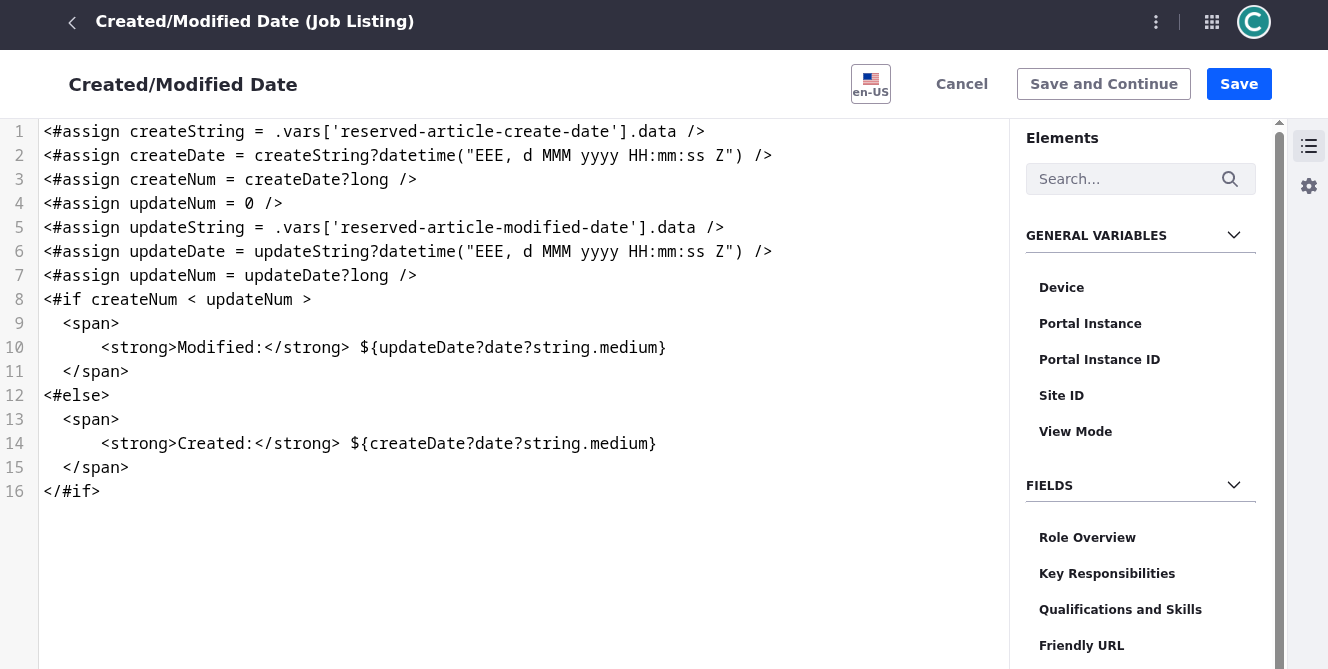
Task: Insert the Key Responsibilities field
Action: 1107,574
